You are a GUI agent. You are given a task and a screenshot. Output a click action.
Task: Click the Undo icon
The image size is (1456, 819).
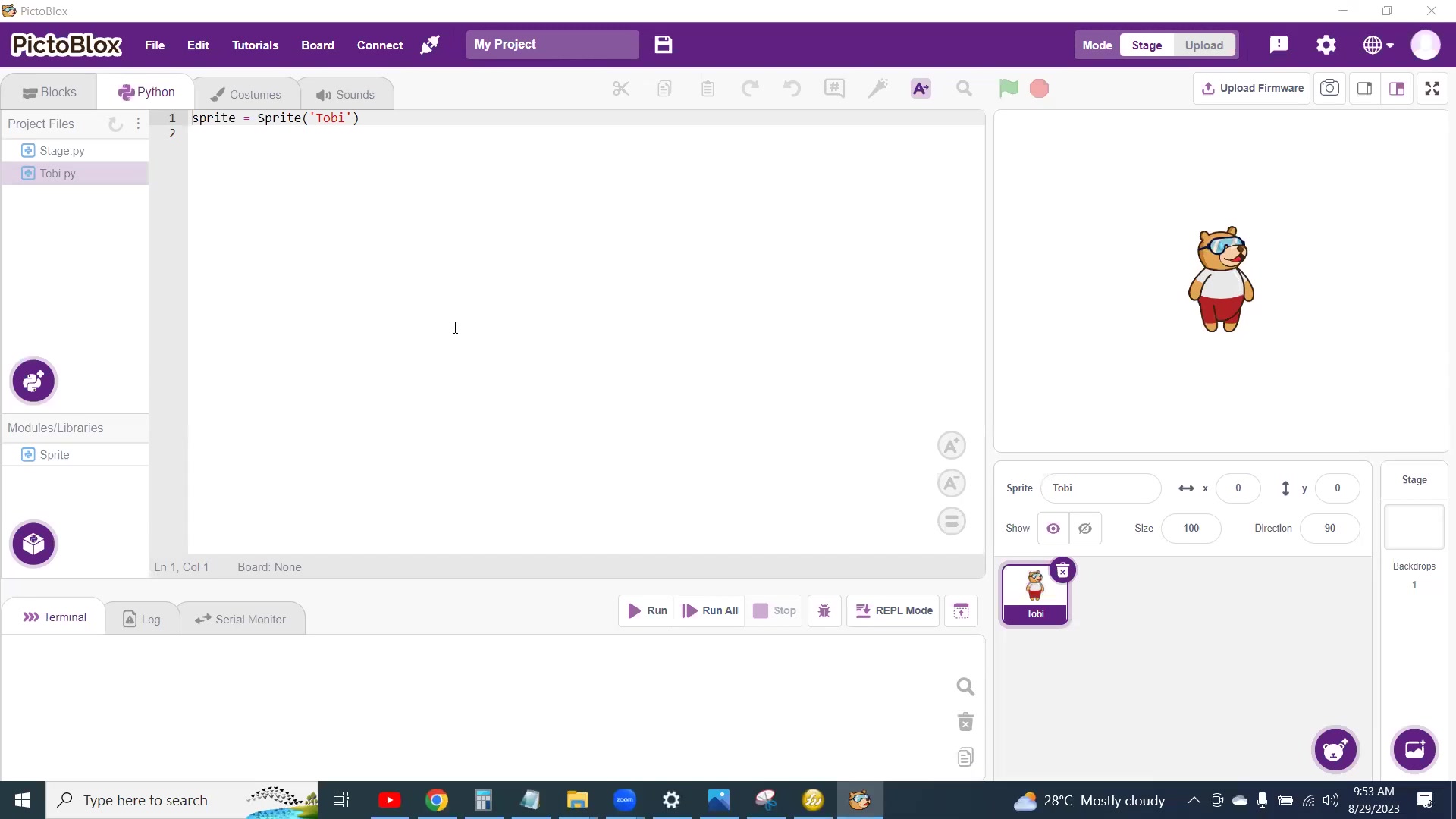(792, 88)
